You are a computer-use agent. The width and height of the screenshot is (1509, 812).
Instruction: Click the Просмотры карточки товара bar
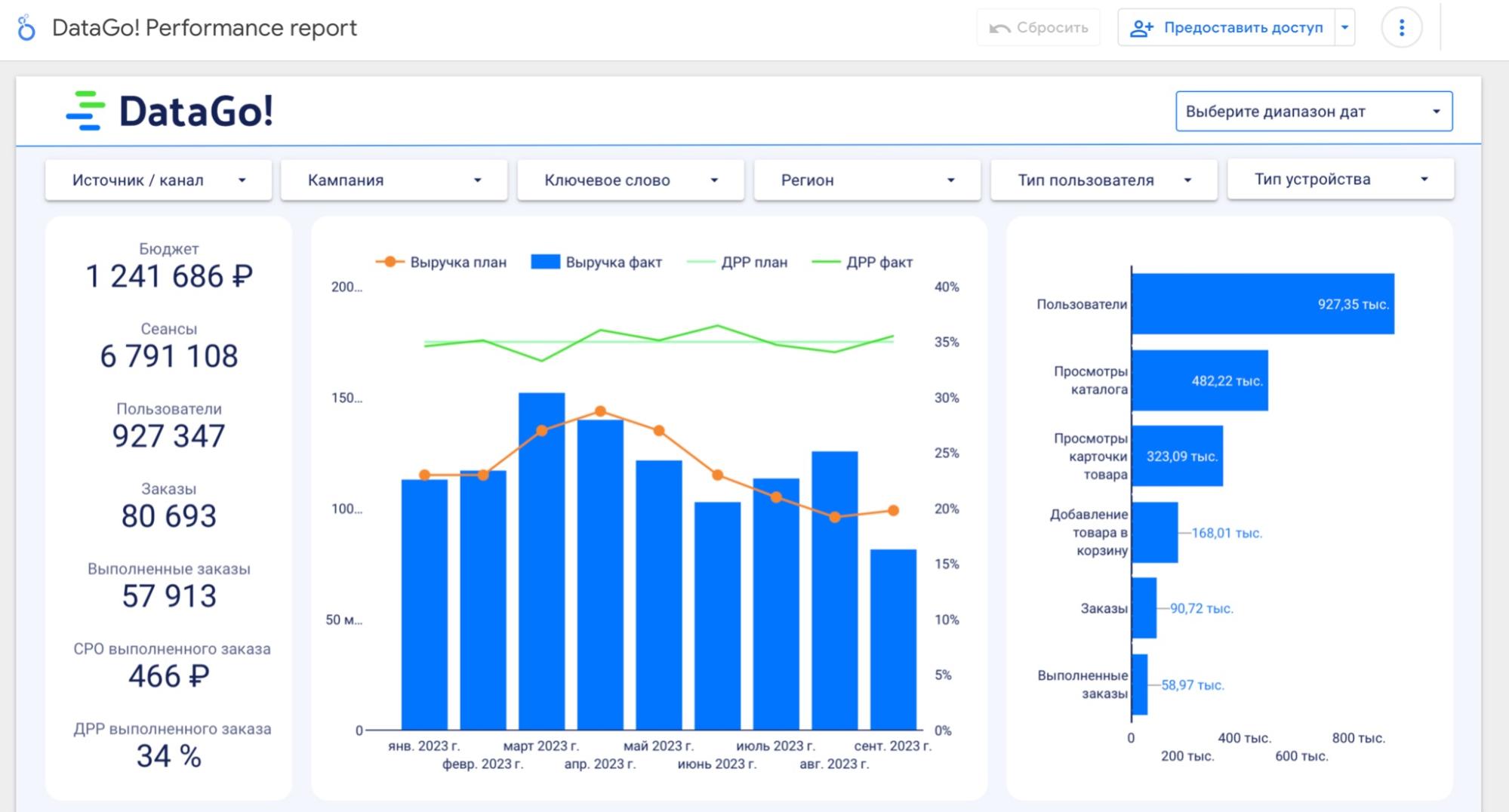tap(1178, 456)
